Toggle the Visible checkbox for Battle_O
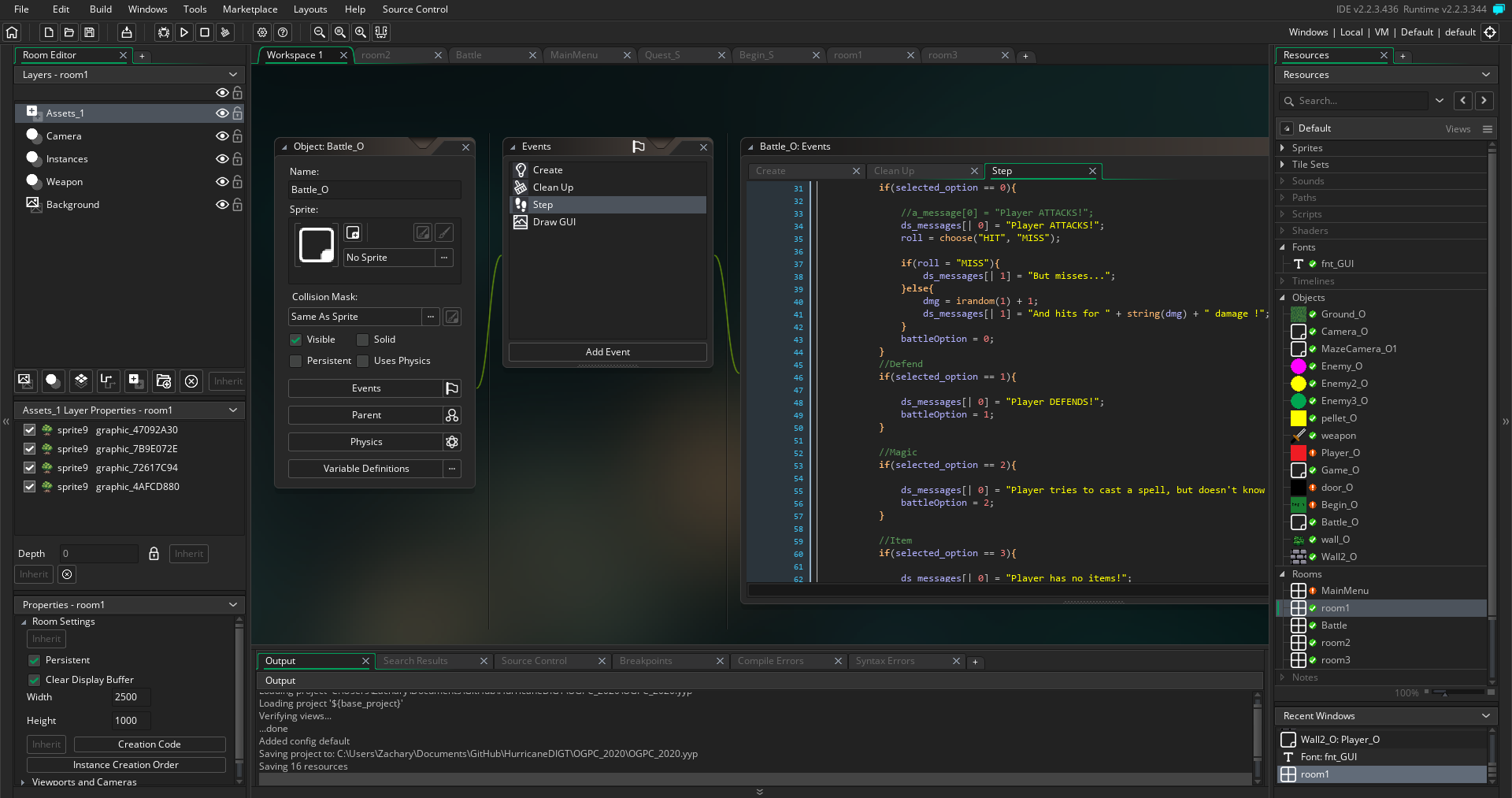The width and height of the screenshot is (1512, 798). point(296,340)
